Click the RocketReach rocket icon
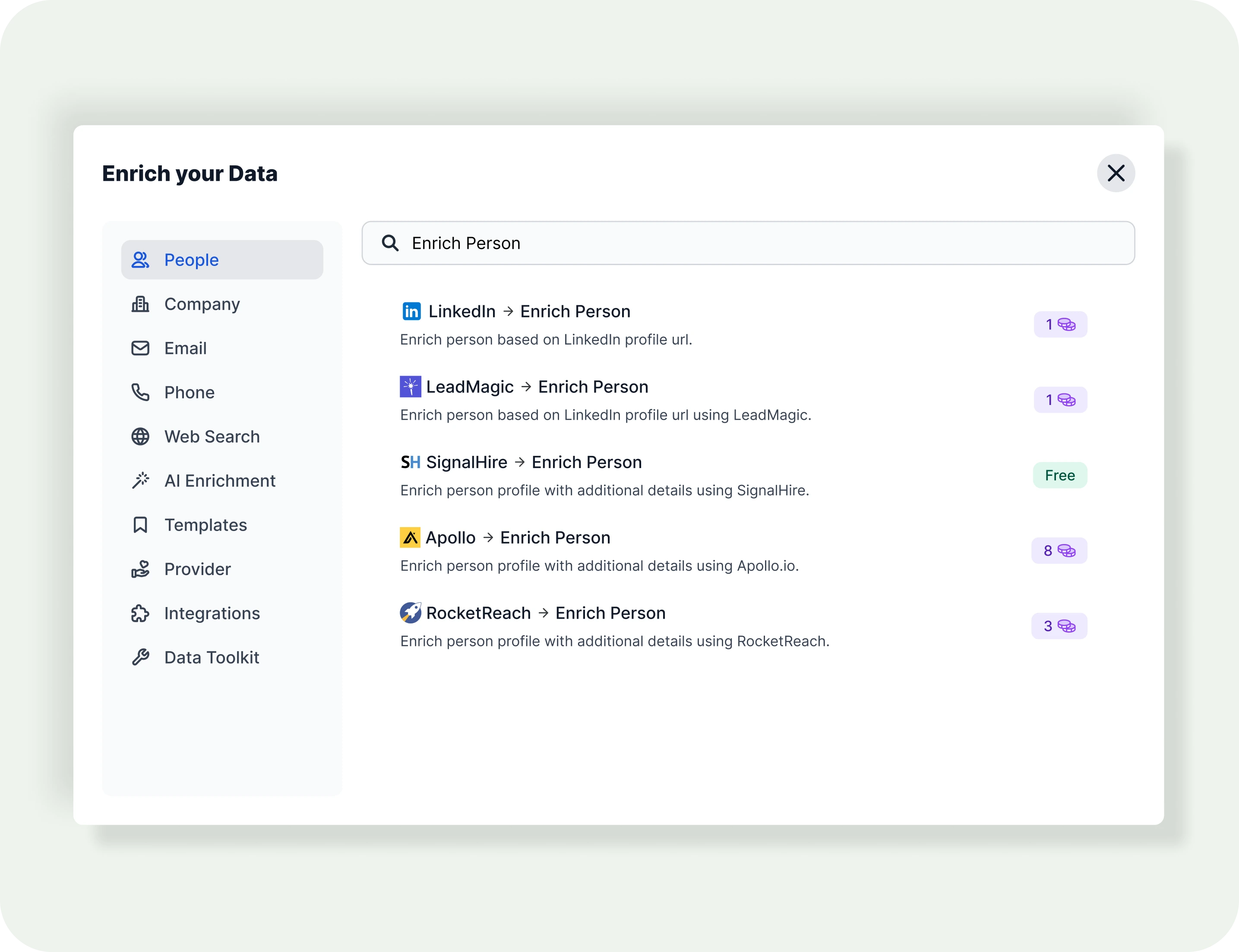 point(410,613)
